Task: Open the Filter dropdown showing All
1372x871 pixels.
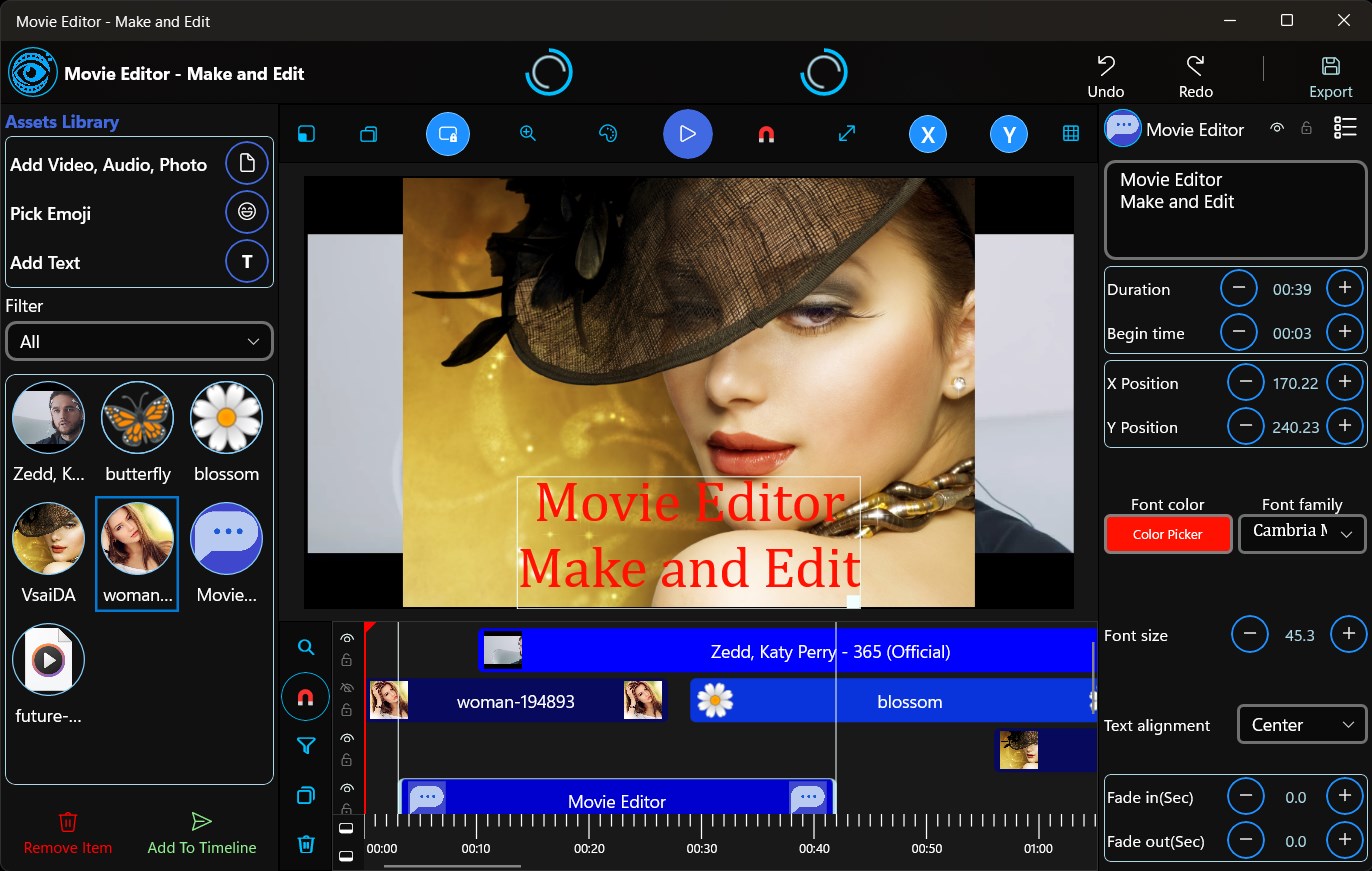Action: pos(139,341)
